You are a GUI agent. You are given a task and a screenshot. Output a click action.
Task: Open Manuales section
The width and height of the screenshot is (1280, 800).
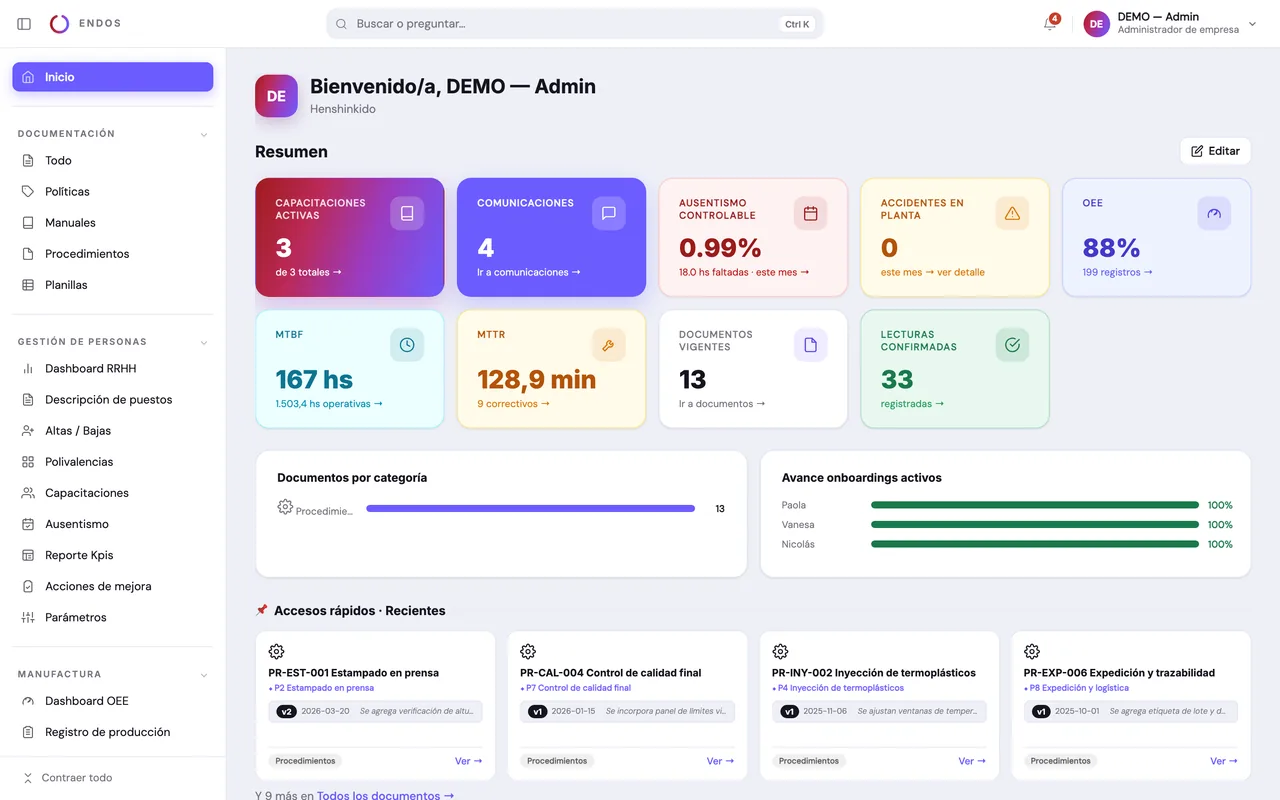tap(113, 222)
